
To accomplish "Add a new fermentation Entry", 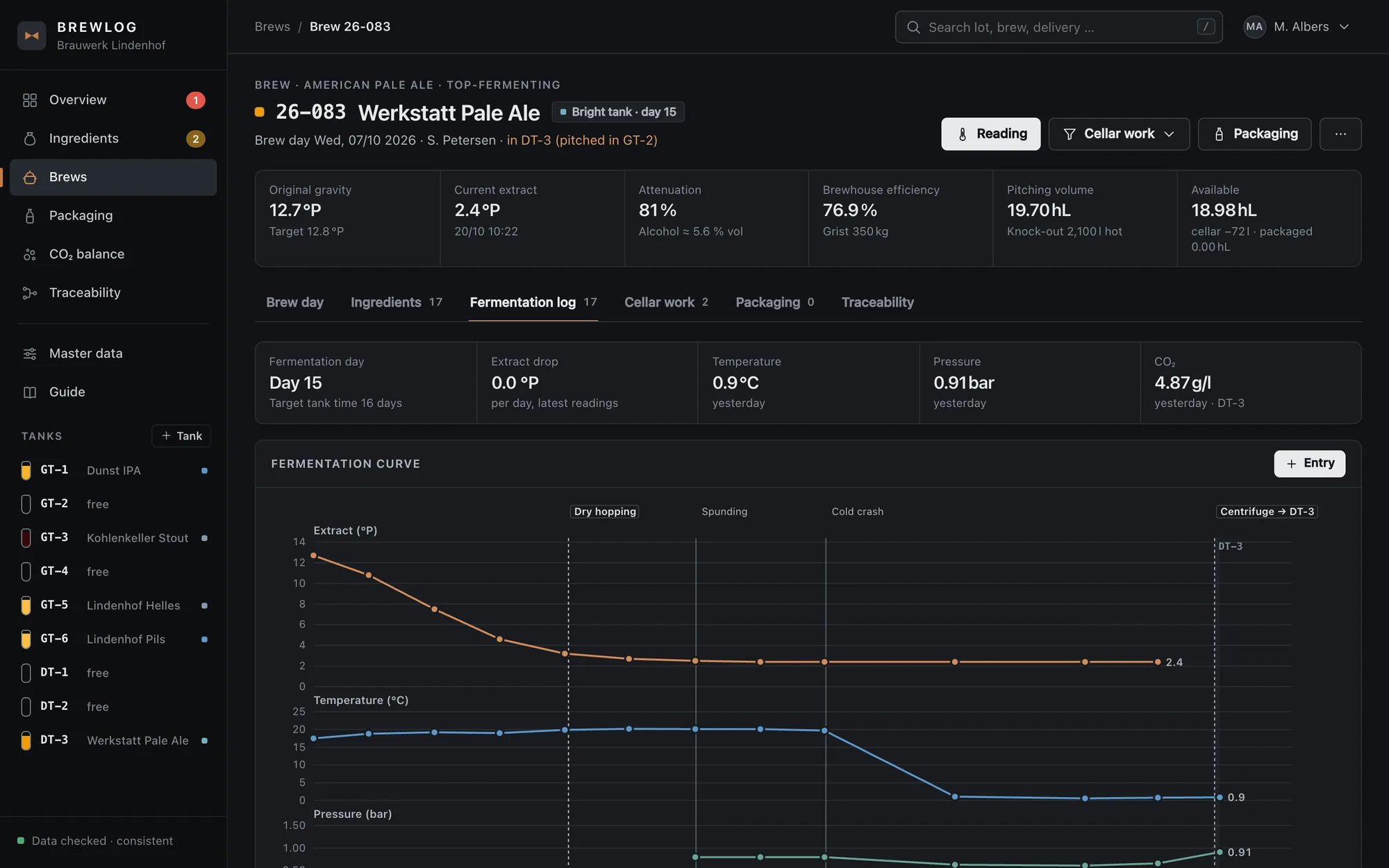I will (x=1309, y=464).
